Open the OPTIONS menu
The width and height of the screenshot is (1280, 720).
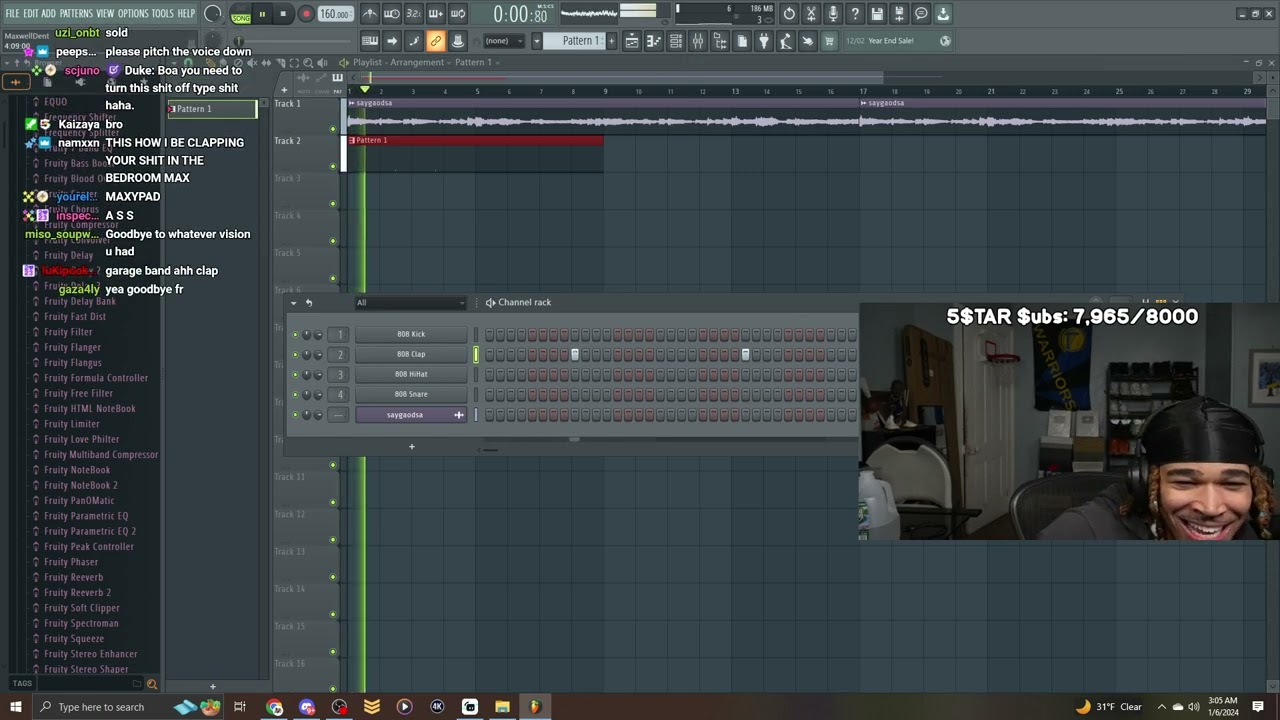tap(133, 14)
